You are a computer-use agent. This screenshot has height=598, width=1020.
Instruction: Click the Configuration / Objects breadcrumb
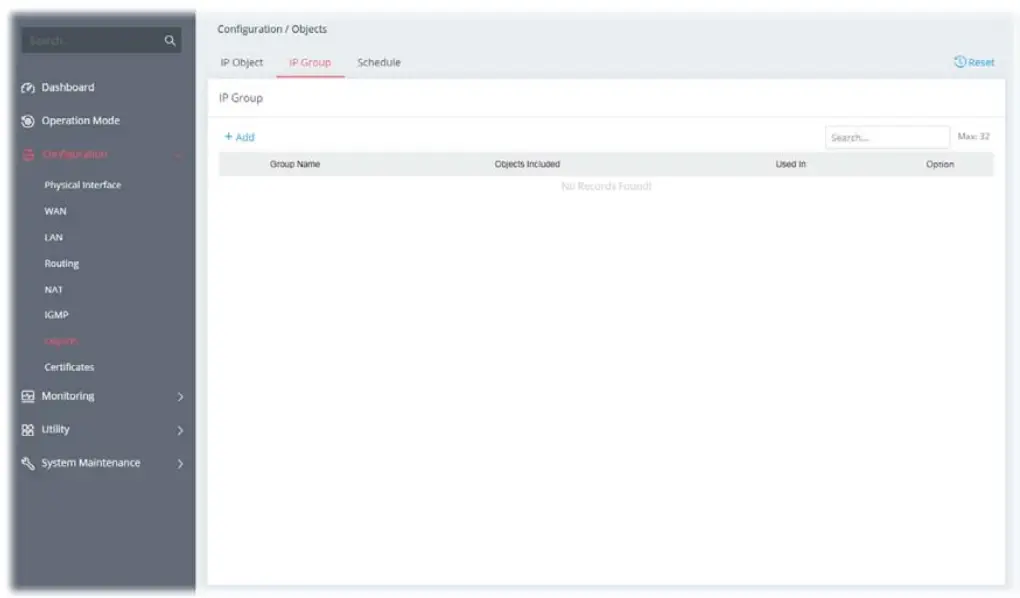(272, 29)
